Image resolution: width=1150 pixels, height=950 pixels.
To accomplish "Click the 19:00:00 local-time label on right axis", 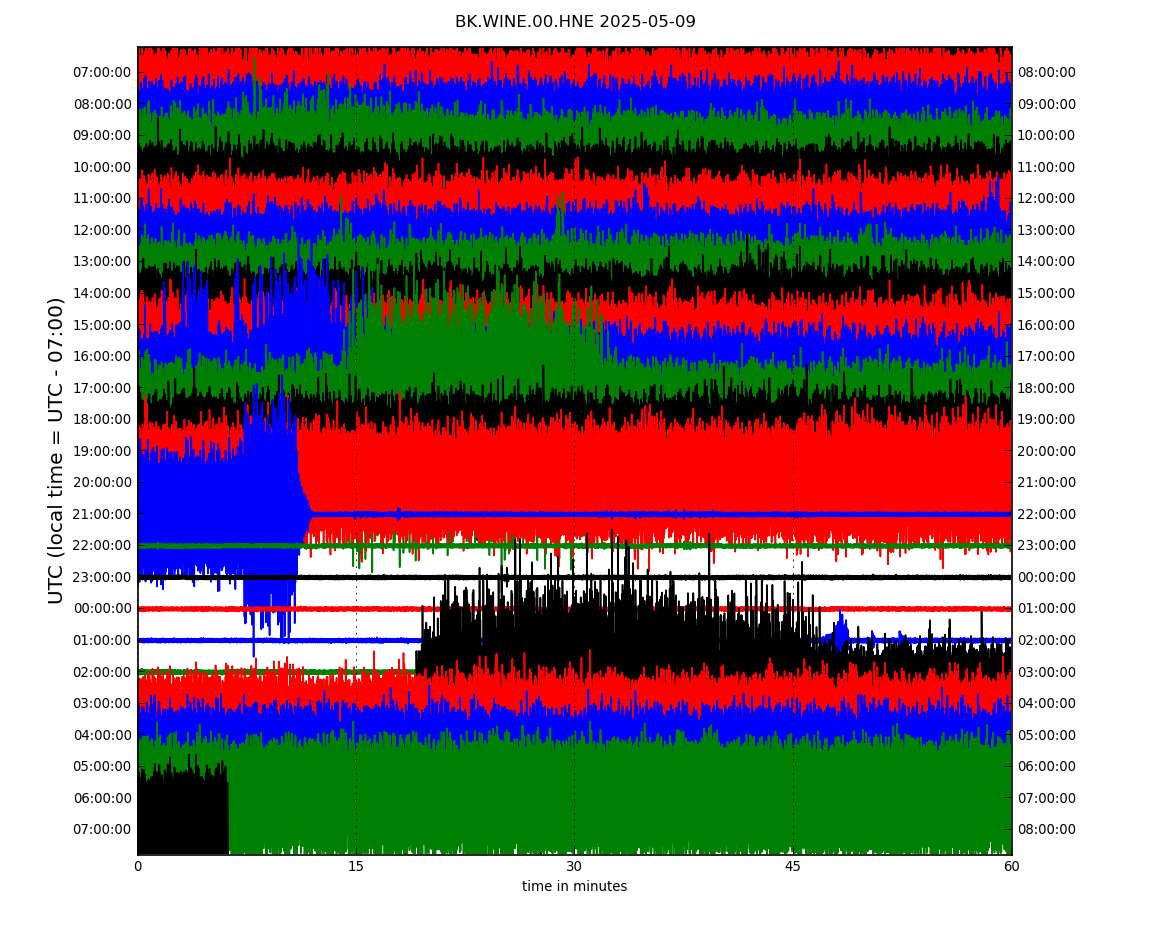I will click(x=1047, y=420).
